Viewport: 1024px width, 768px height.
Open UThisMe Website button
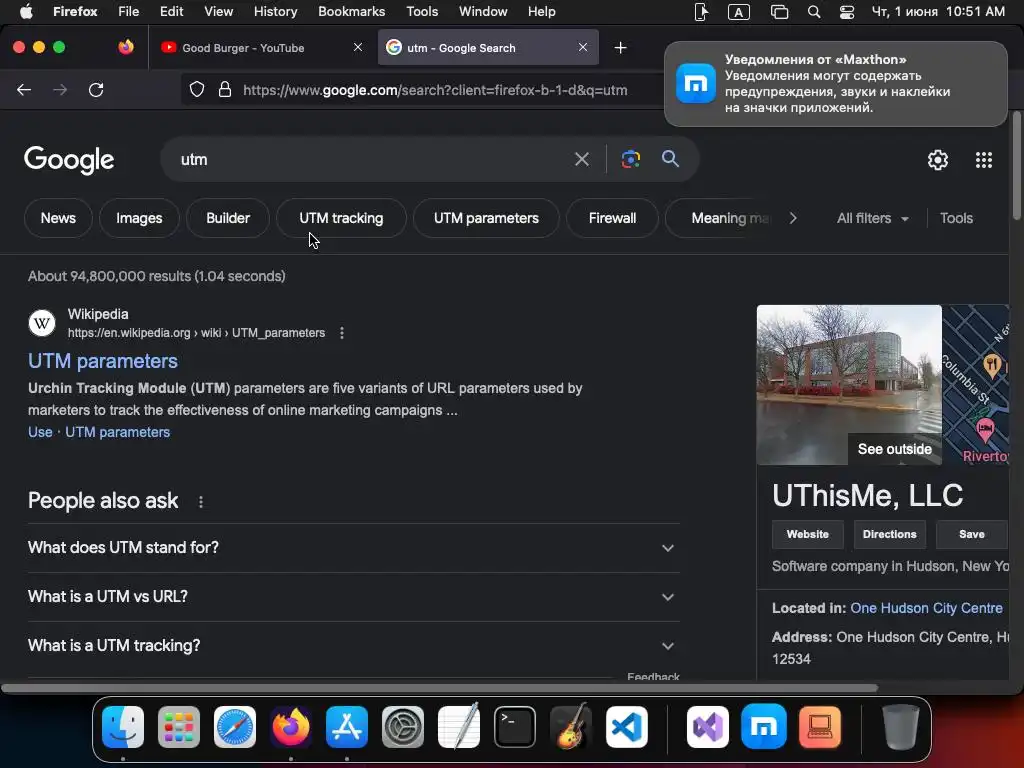807,534
